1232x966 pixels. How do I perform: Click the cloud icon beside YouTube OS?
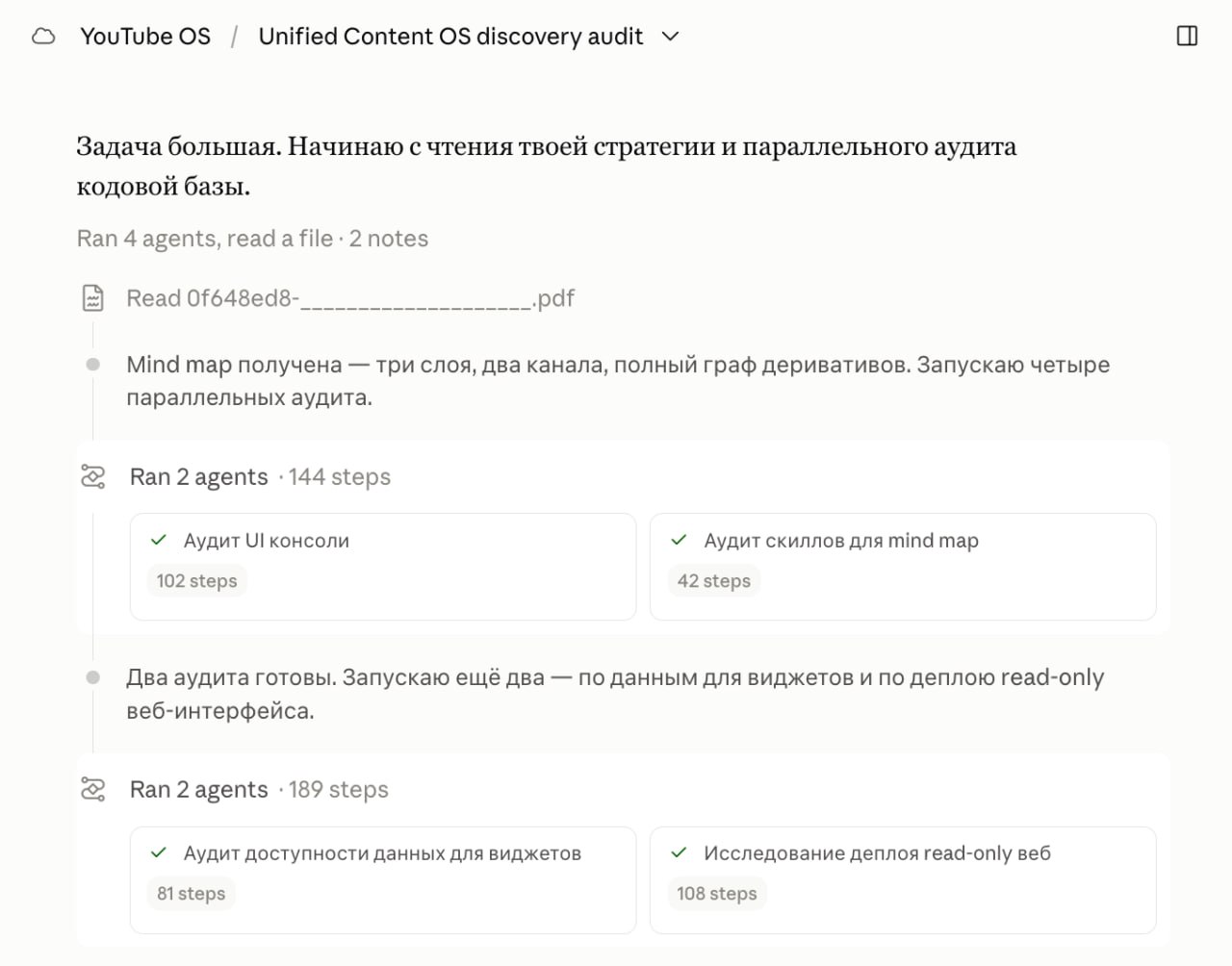coord(43,37)
